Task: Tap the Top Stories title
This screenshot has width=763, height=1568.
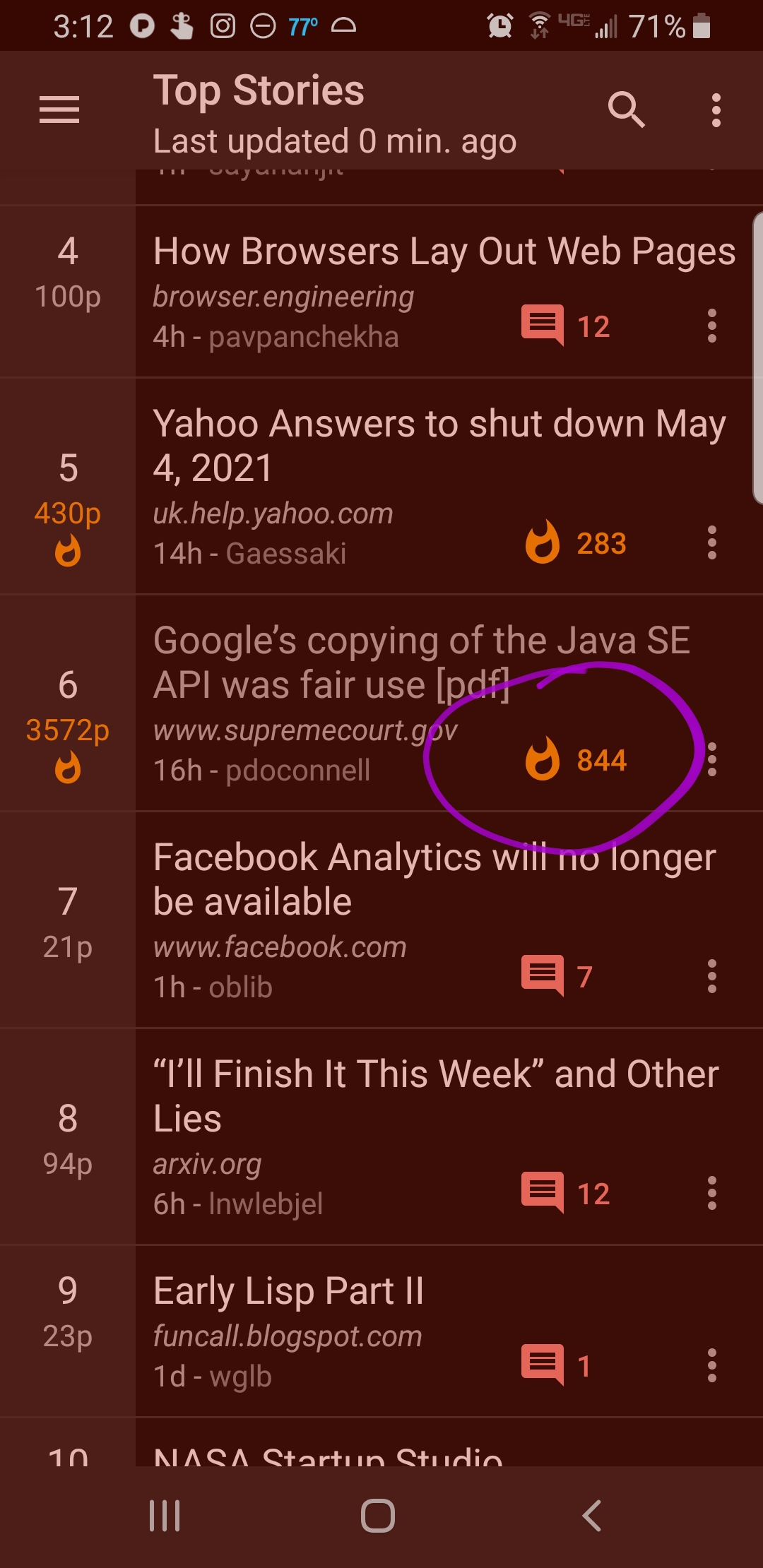Action: coord(259,90)
